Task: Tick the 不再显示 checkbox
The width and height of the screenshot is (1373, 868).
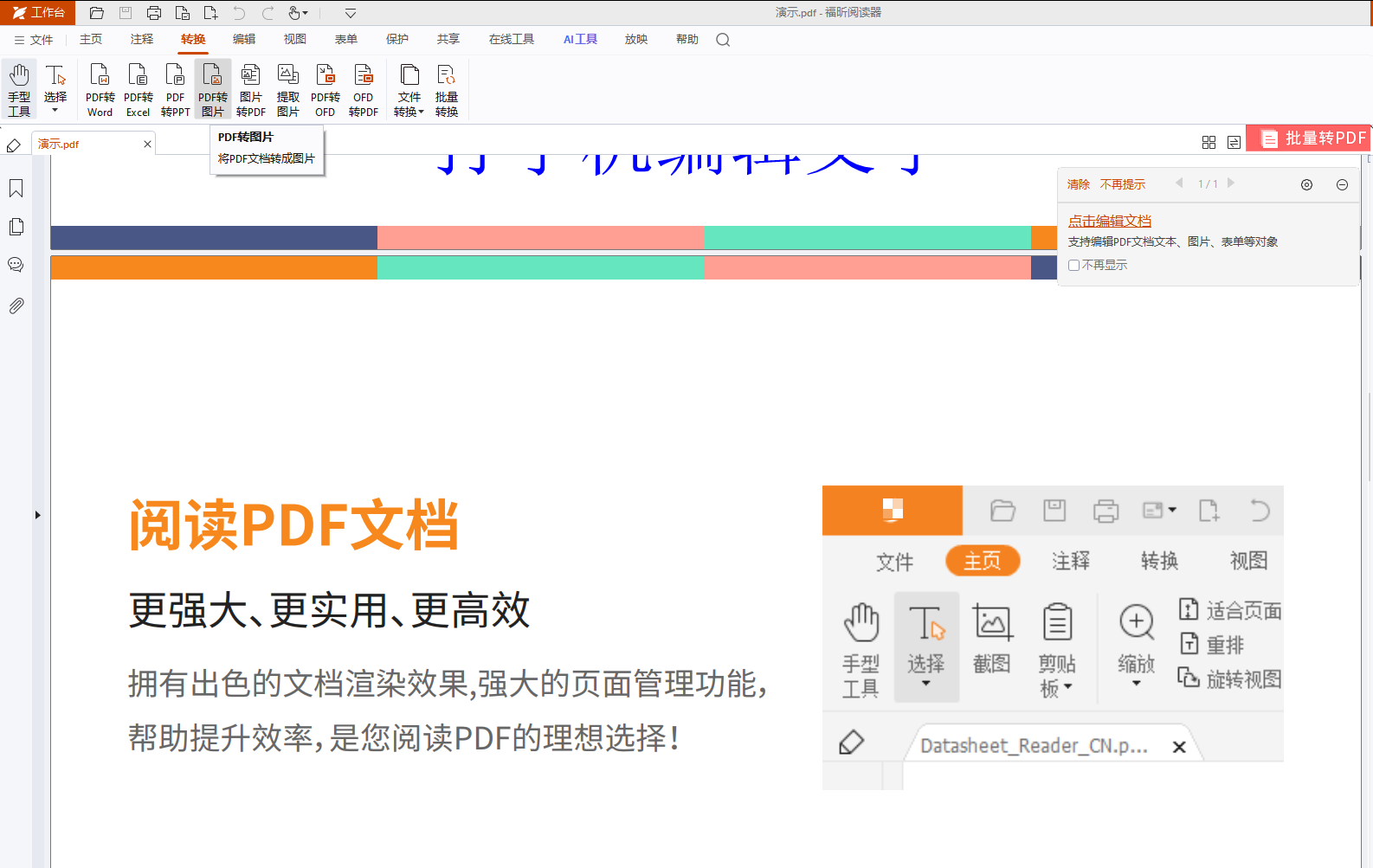Action: click(x=1073, y=265)
